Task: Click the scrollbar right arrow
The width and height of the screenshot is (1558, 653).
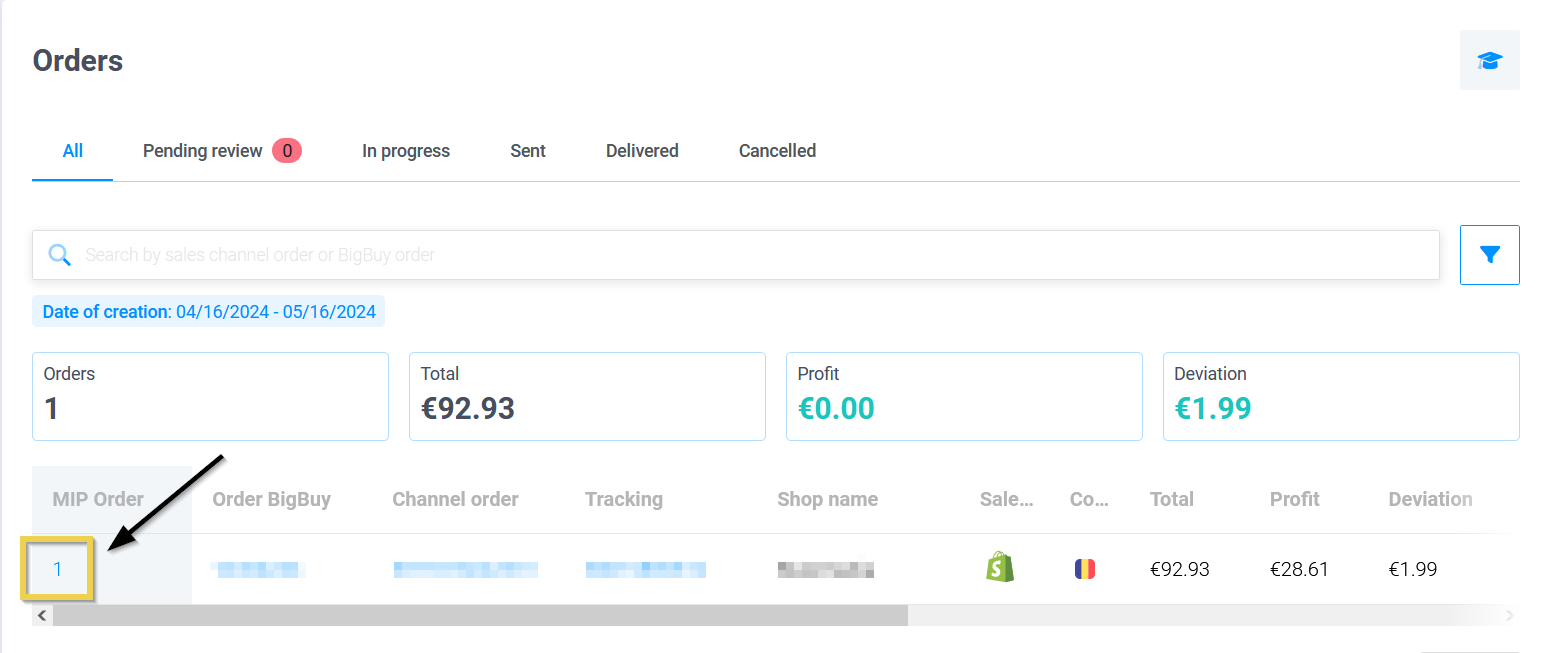Action: point(1509,616)
